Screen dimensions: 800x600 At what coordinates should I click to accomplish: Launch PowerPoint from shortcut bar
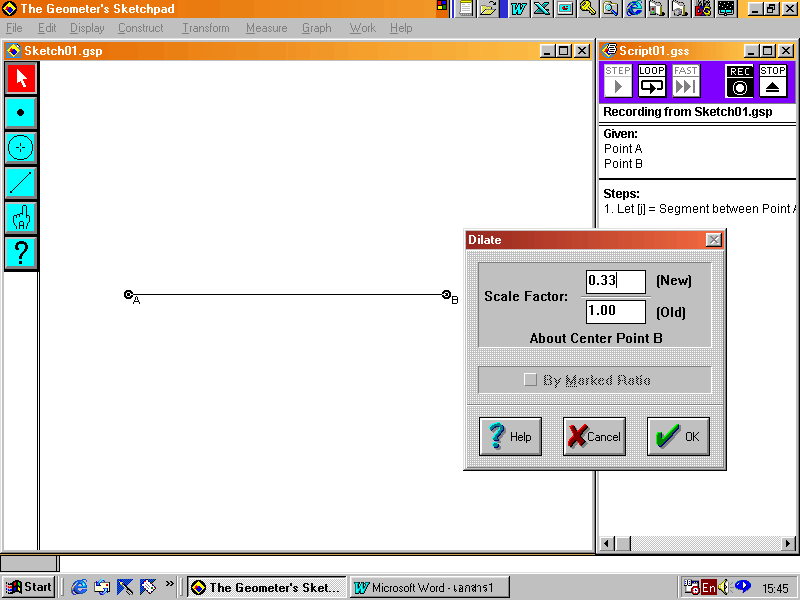tap(565, 9)
